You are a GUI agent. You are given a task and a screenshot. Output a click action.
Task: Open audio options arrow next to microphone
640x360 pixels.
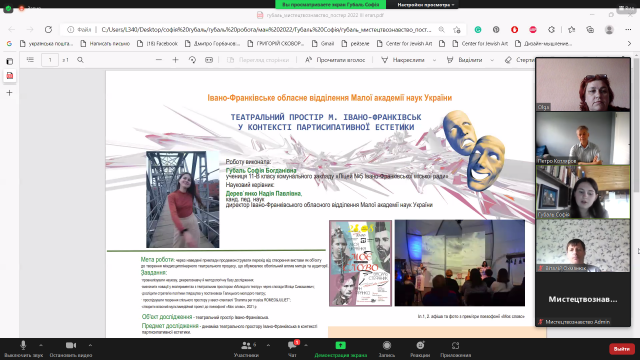click(41, 345)
